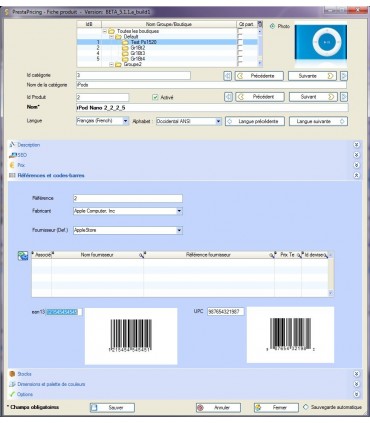Click the refresh icon beside the supplier table

[x=23, y=256]
